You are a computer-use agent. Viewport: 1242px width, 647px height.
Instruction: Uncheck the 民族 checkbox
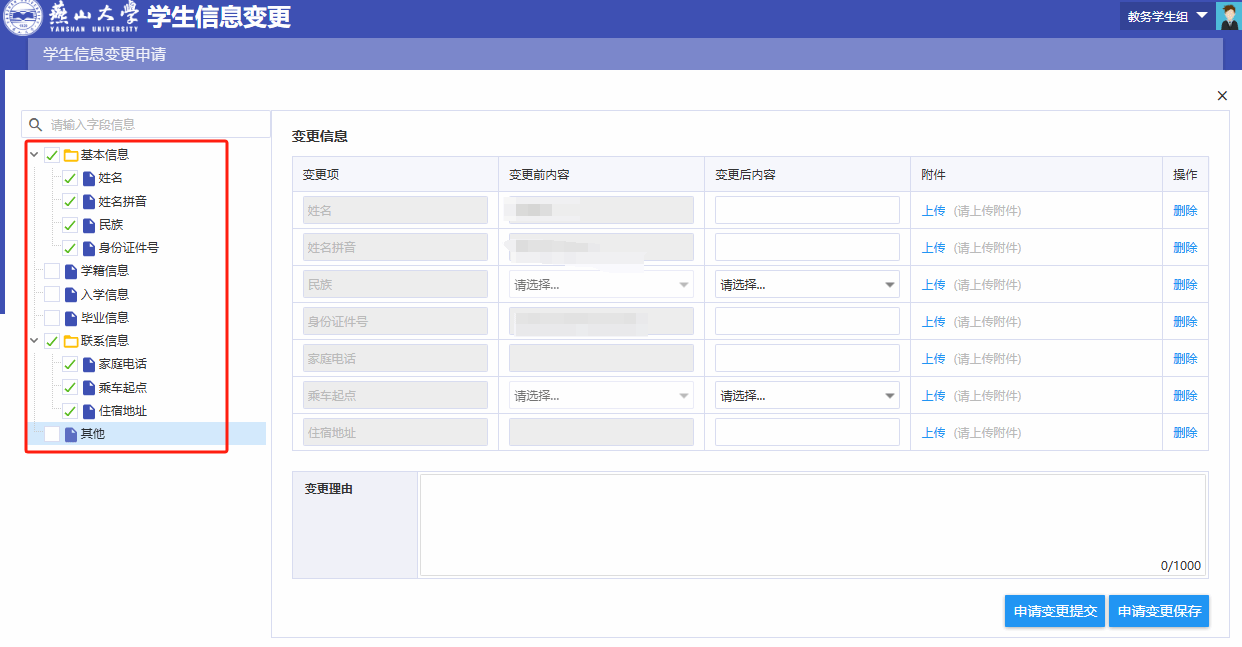[x=70, y=225]
